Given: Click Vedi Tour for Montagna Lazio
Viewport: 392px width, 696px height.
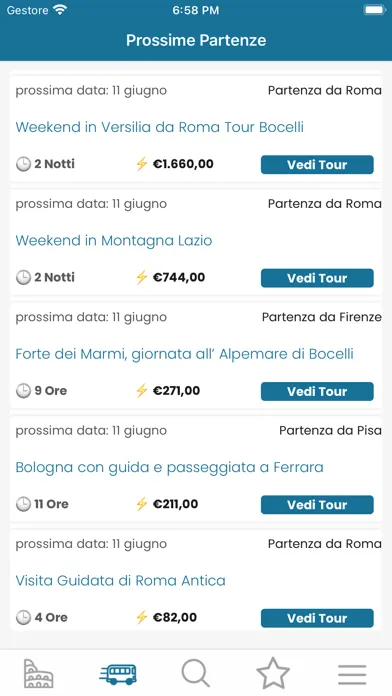Looking at the screenshot, I should tap(317, 278).
